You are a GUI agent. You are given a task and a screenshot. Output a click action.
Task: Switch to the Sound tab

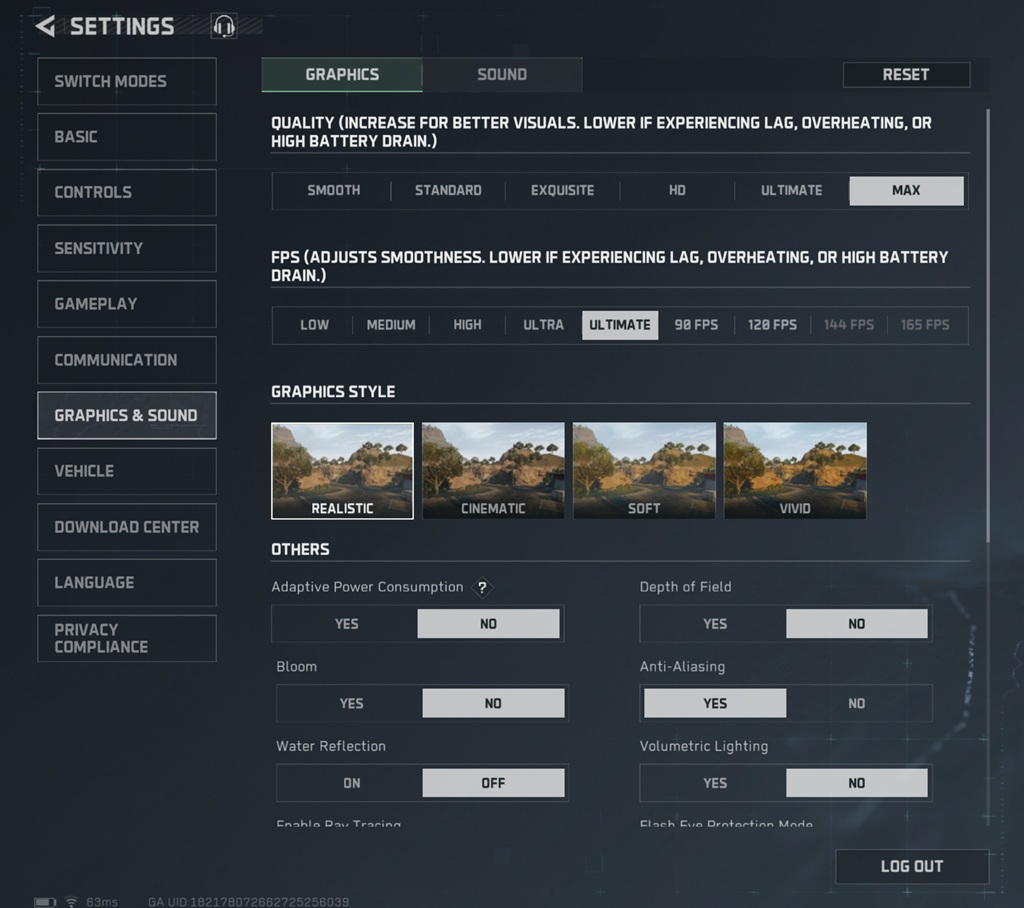click(x=502, y=75)
